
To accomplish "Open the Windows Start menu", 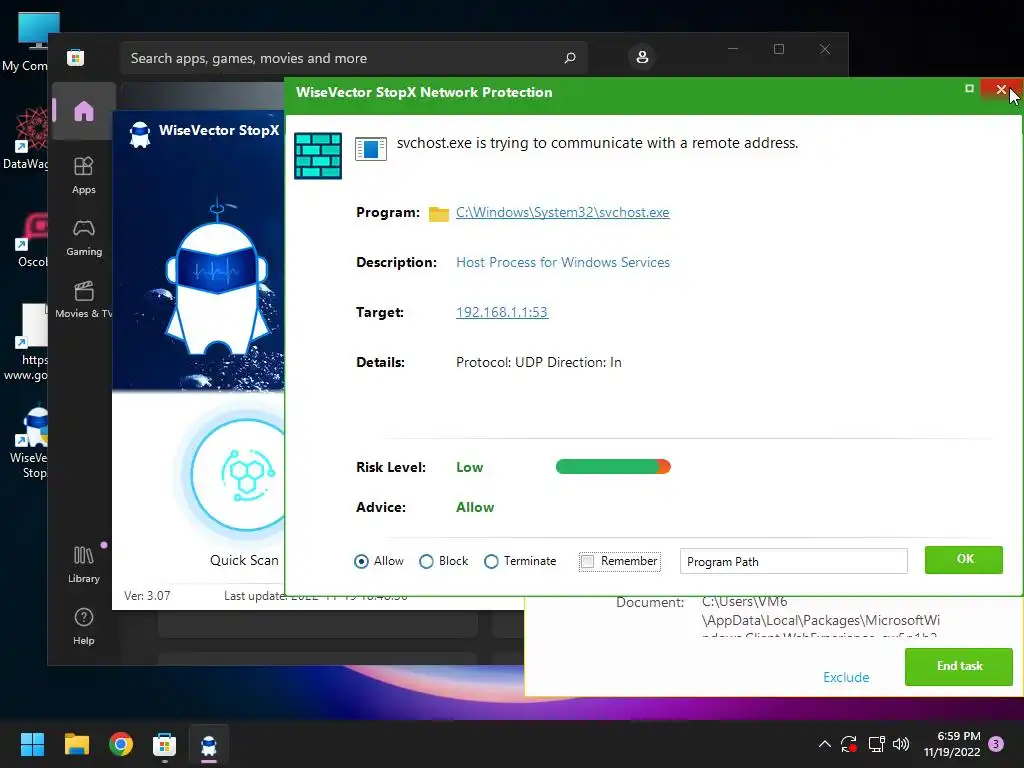I will (x=32, y=744).
